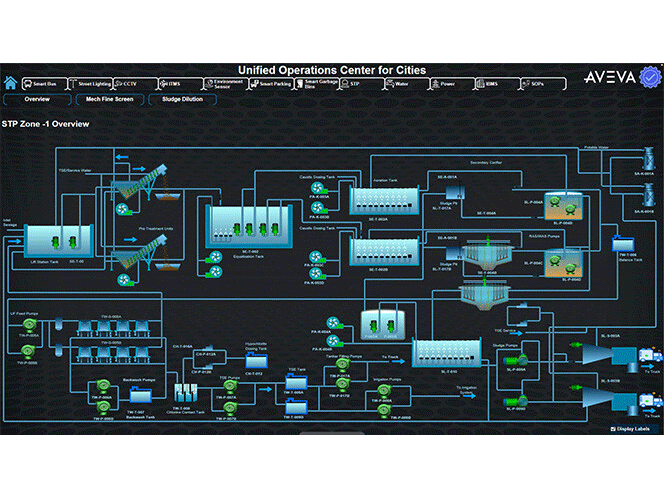Select the Mech Fine Screen view
The width and height of the screenshot is (664, 498).
pyautogui.click(x=111, y=100)
